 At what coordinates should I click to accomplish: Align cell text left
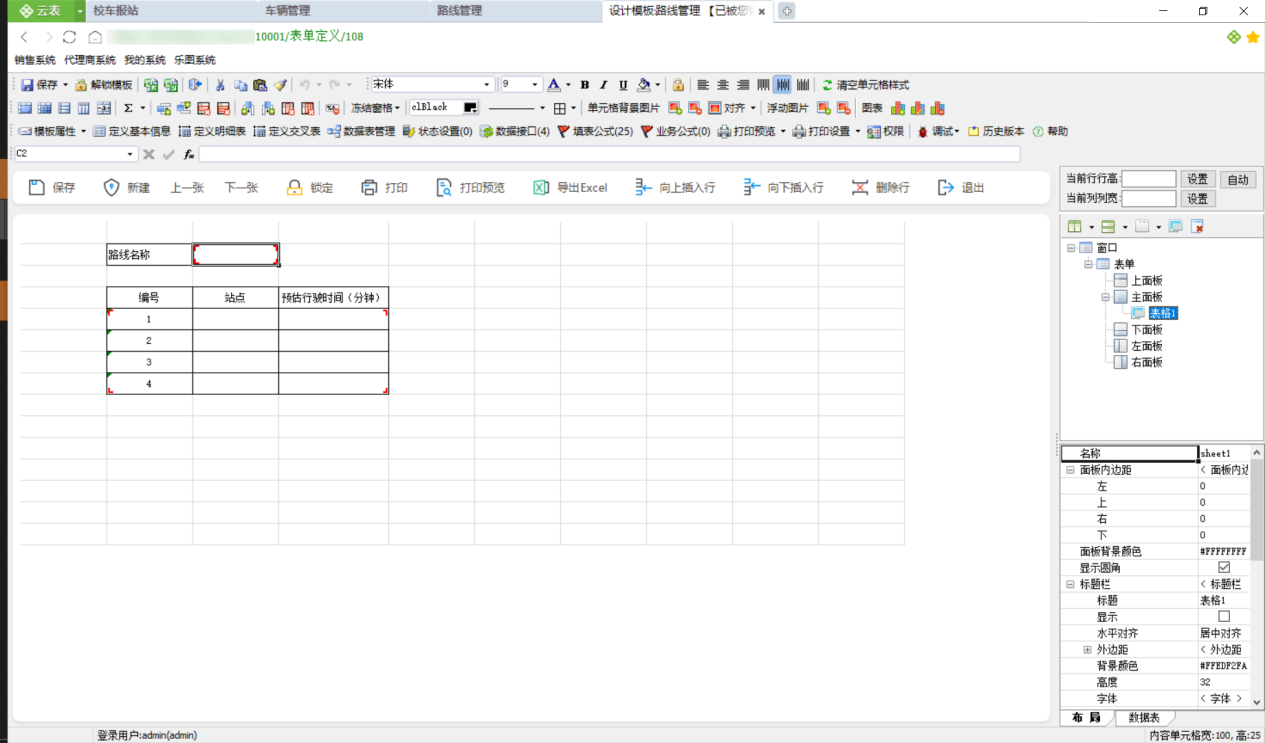click(x=703, y=85)
